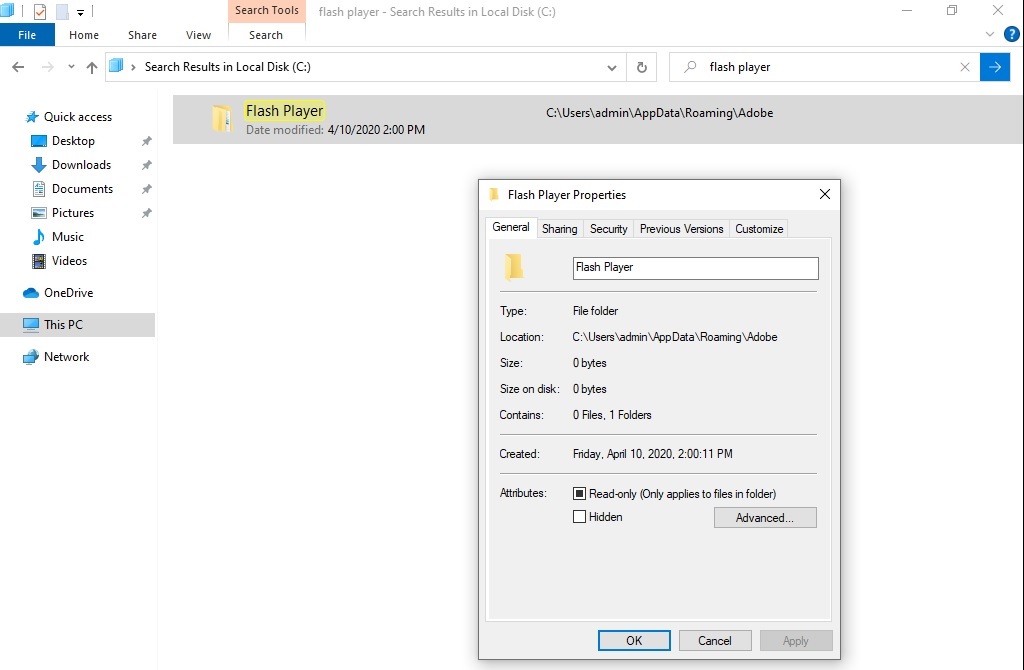
Task: Collapse the ribbon with the chevron
Action: [x=991, y=34]
